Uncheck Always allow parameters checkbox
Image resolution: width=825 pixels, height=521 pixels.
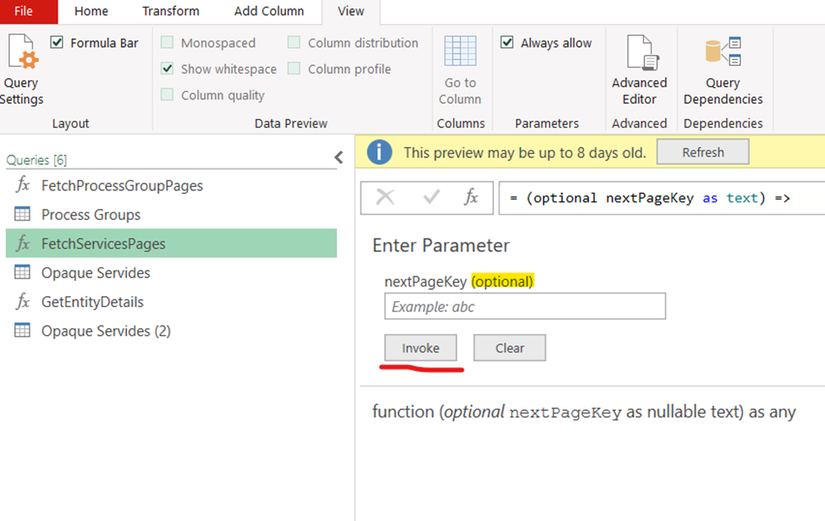508,43
